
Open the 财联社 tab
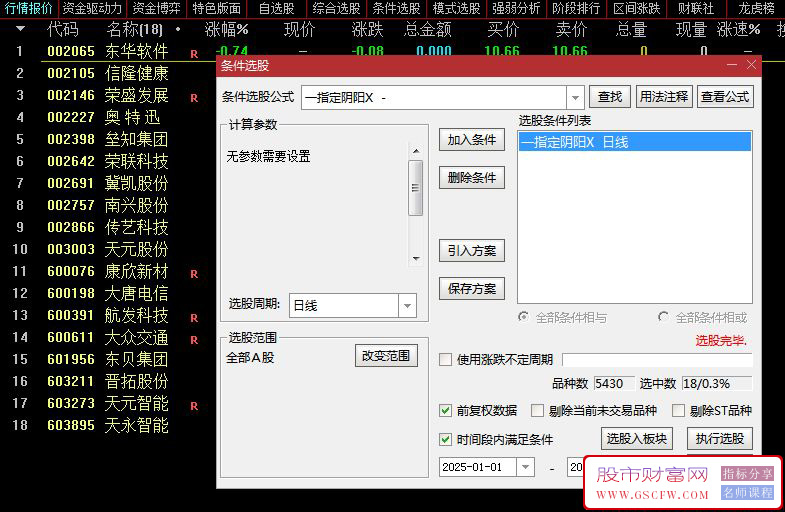point(696,9)
